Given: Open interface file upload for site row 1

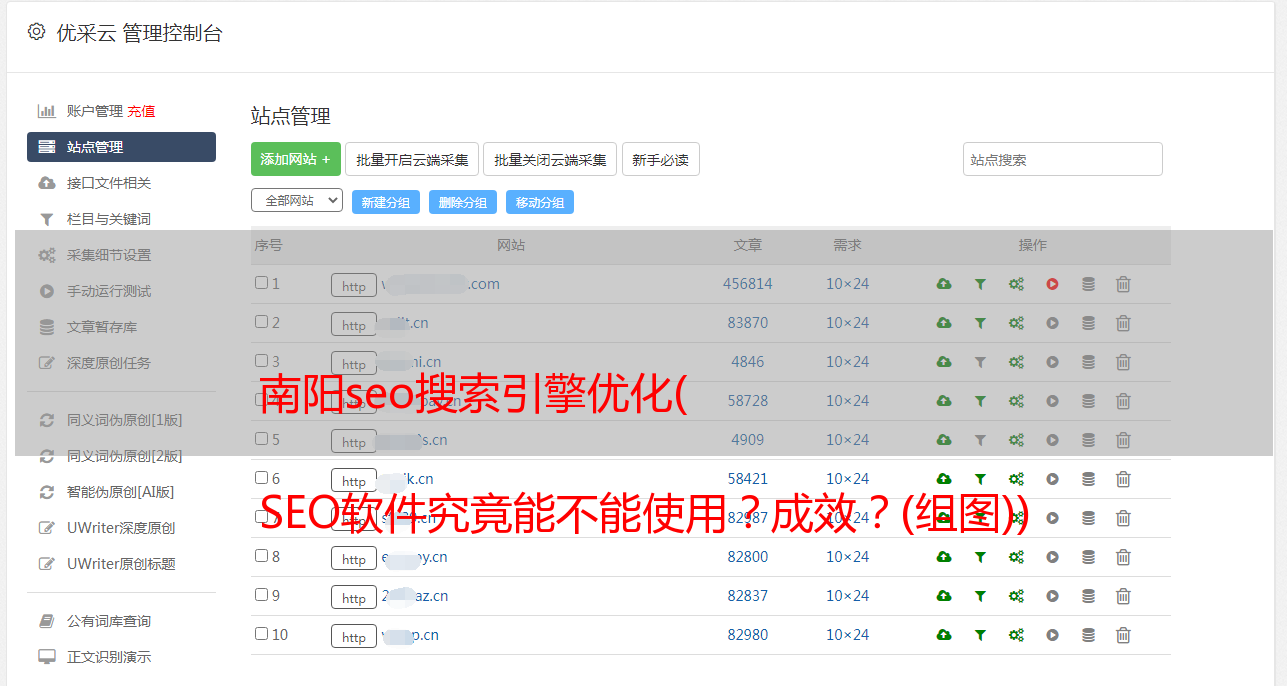Looking at the screenshot, I should pos(944,284).
